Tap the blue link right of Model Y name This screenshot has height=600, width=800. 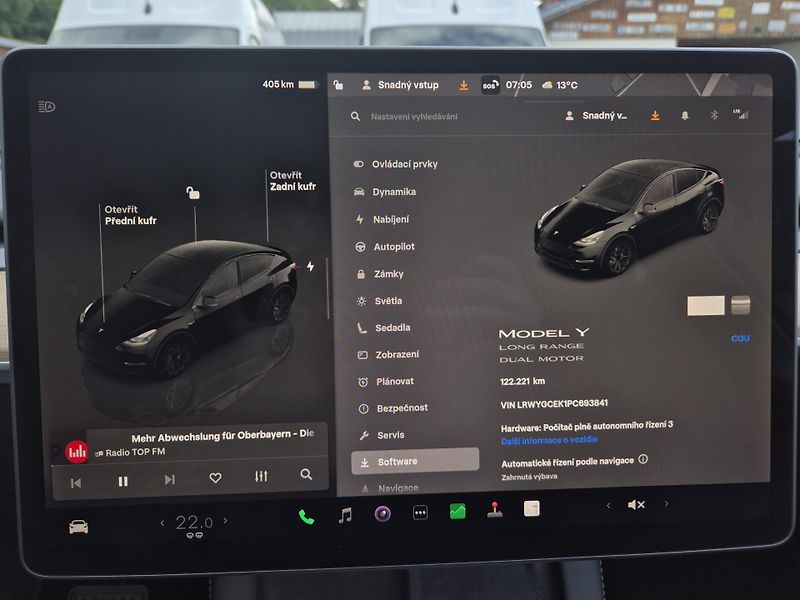point(740,338)
